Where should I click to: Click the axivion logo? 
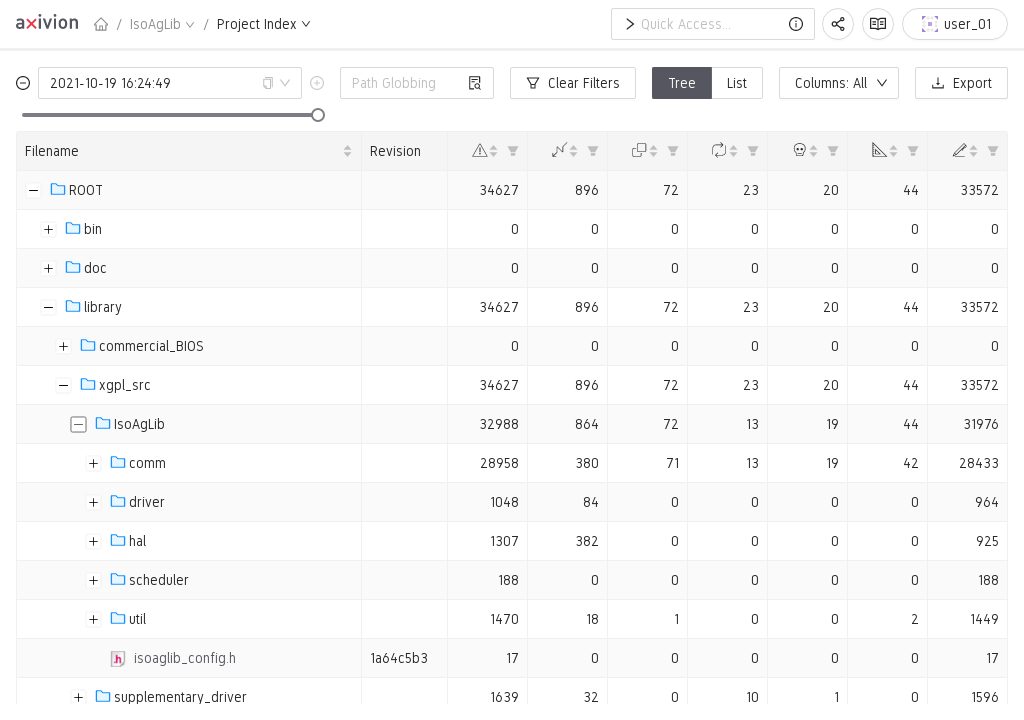(x=47, y=23)
